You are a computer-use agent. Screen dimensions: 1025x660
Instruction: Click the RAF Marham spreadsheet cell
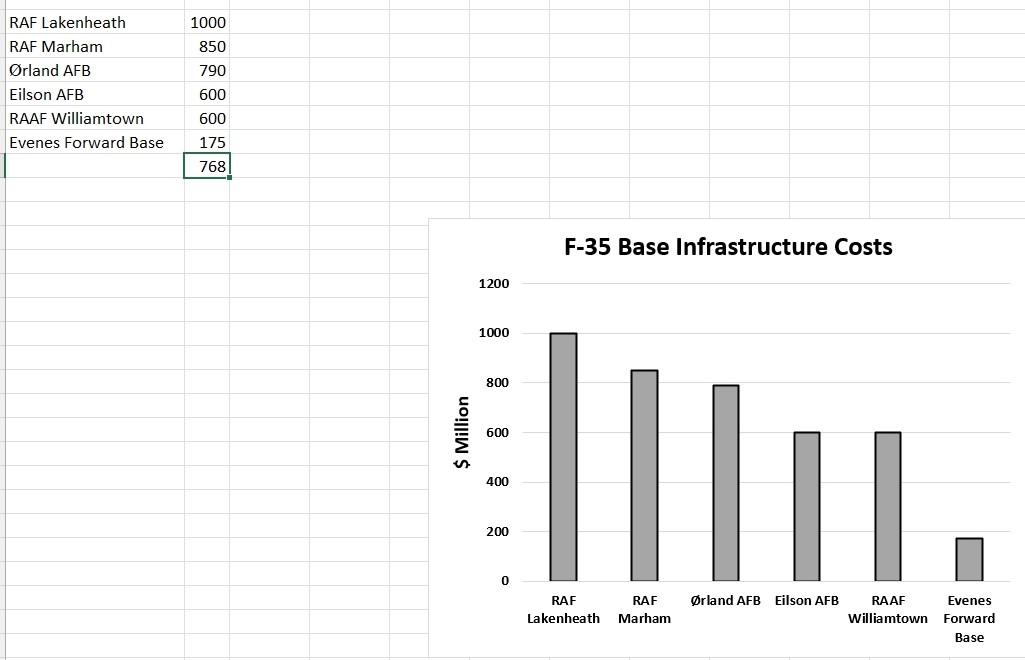click(x=95, y=46)
